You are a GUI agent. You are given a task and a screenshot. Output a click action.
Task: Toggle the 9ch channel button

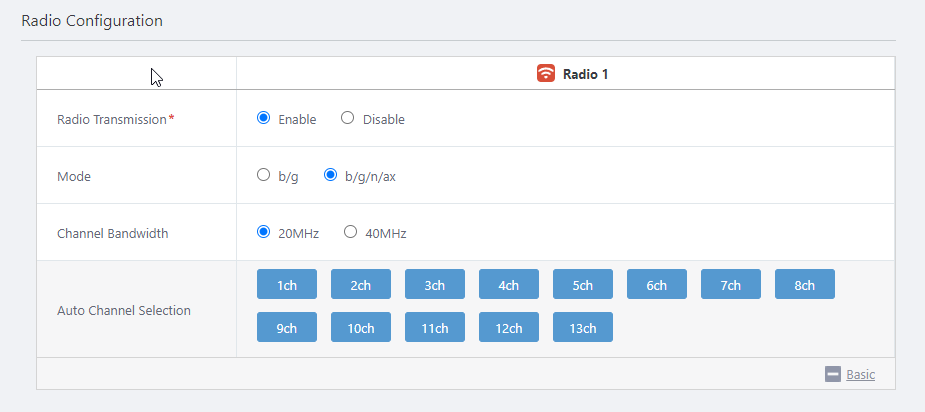point(287,327)
